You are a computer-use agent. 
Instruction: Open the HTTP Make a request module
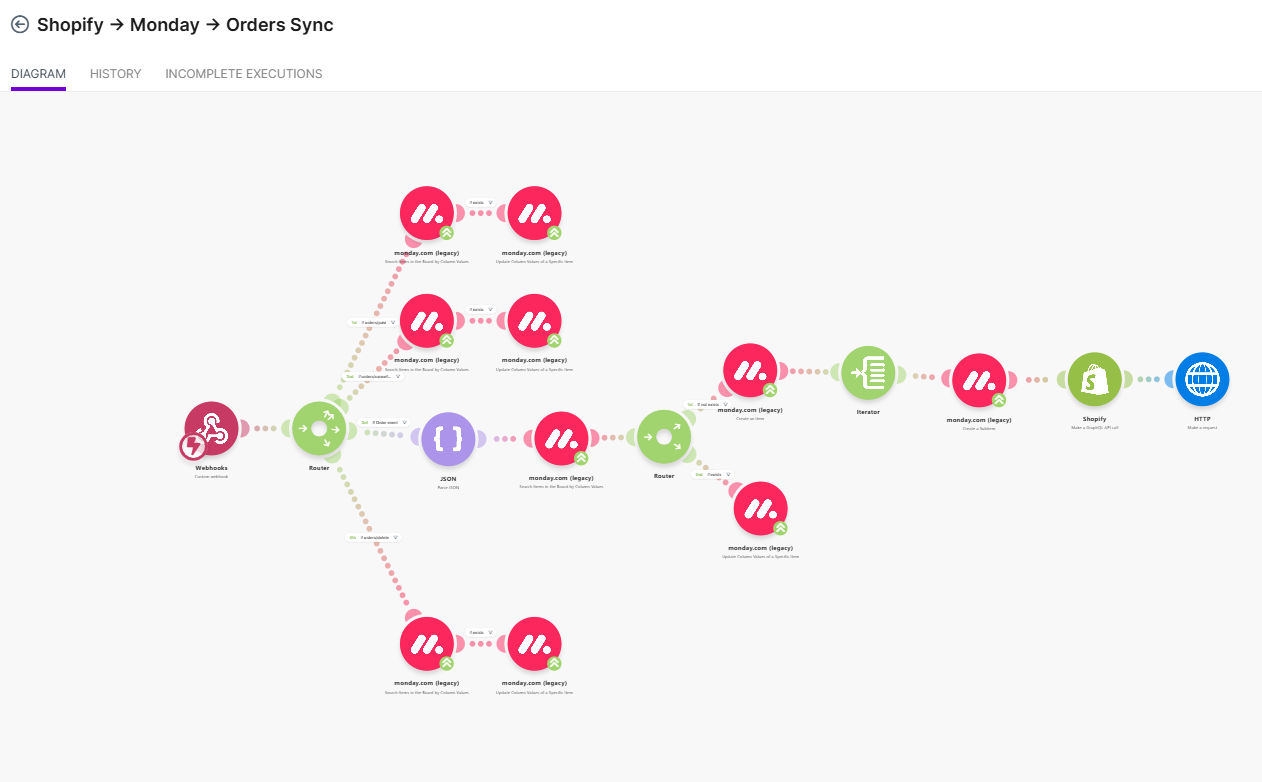[x=1202, y=380]
